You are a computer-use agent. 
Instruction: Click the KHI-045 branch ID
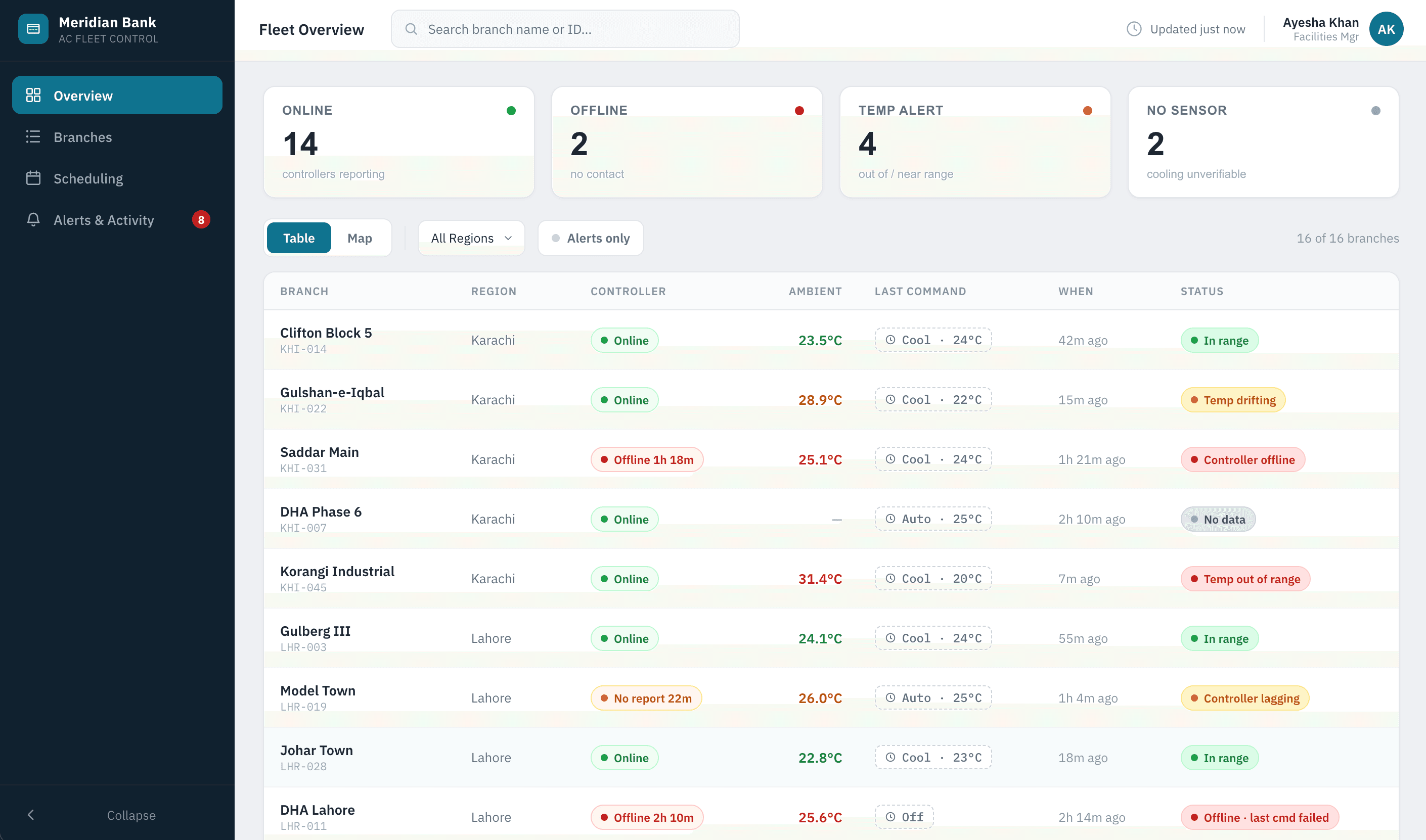pyautogui.click(x=303, y=588)
